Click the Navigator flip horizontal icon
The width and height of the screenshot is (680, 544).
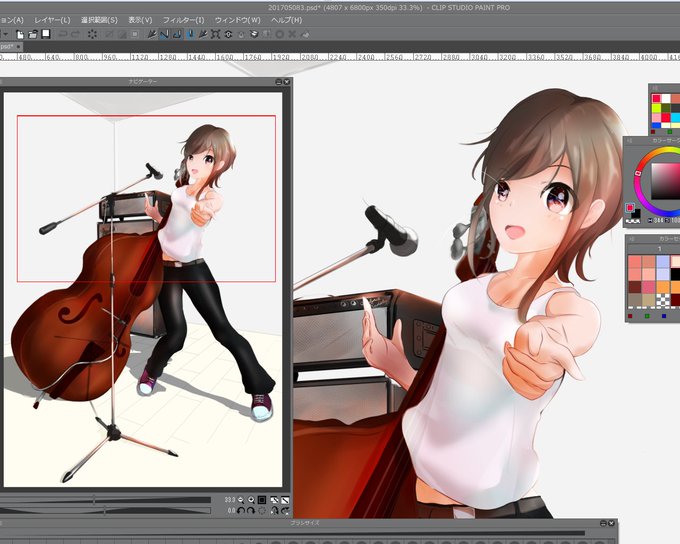tap(275, 511)
